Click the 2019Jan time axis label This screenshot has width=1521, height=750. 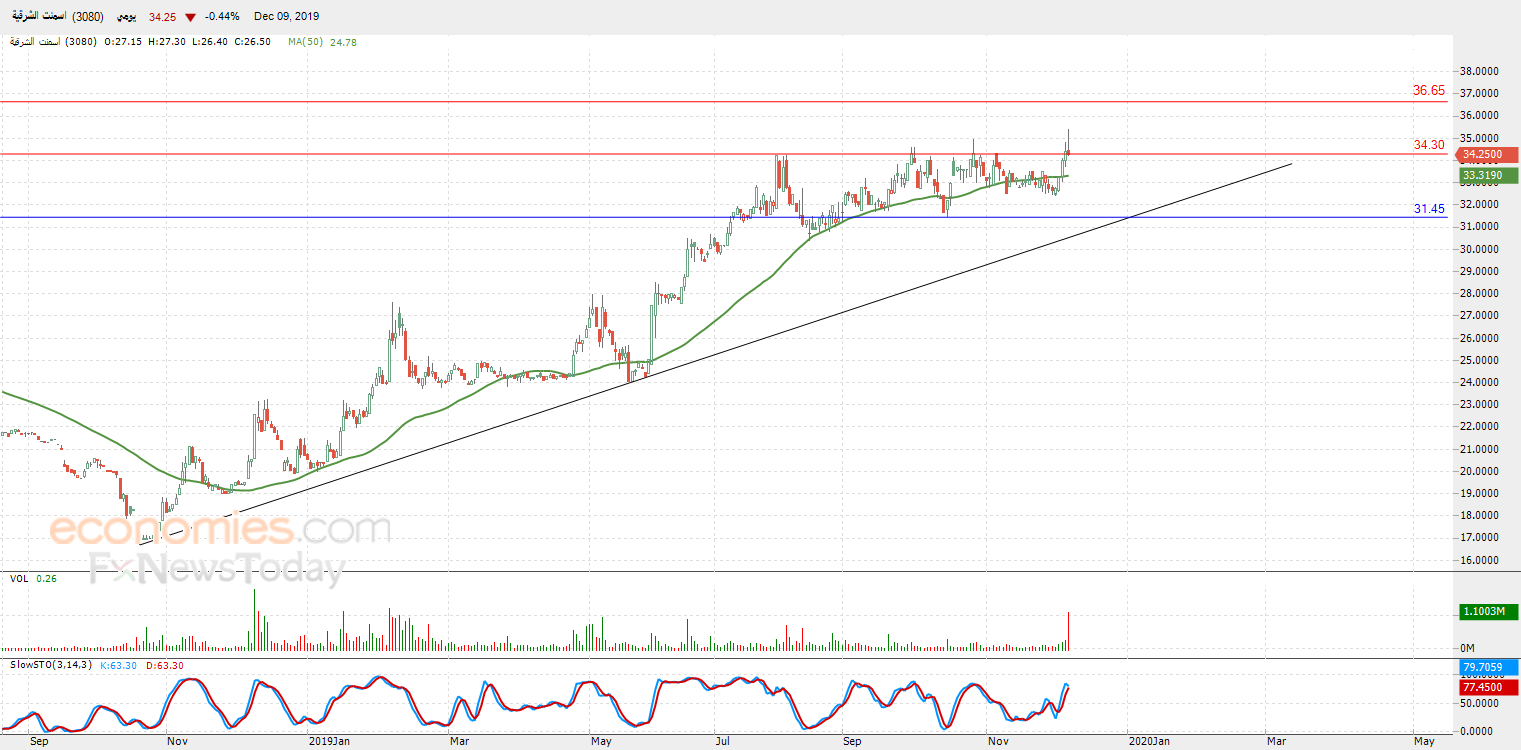[x=329, y=741]
